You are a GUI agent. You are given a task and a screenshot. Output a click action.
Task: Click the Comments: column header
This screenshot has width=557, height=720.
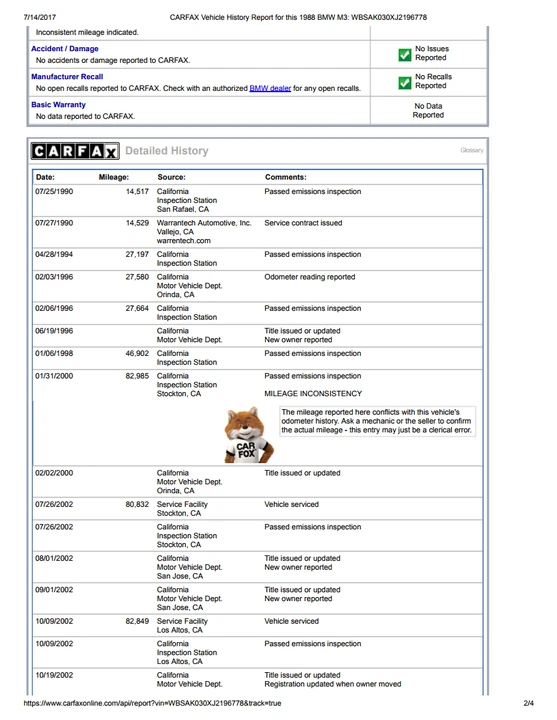click(286, 177)
